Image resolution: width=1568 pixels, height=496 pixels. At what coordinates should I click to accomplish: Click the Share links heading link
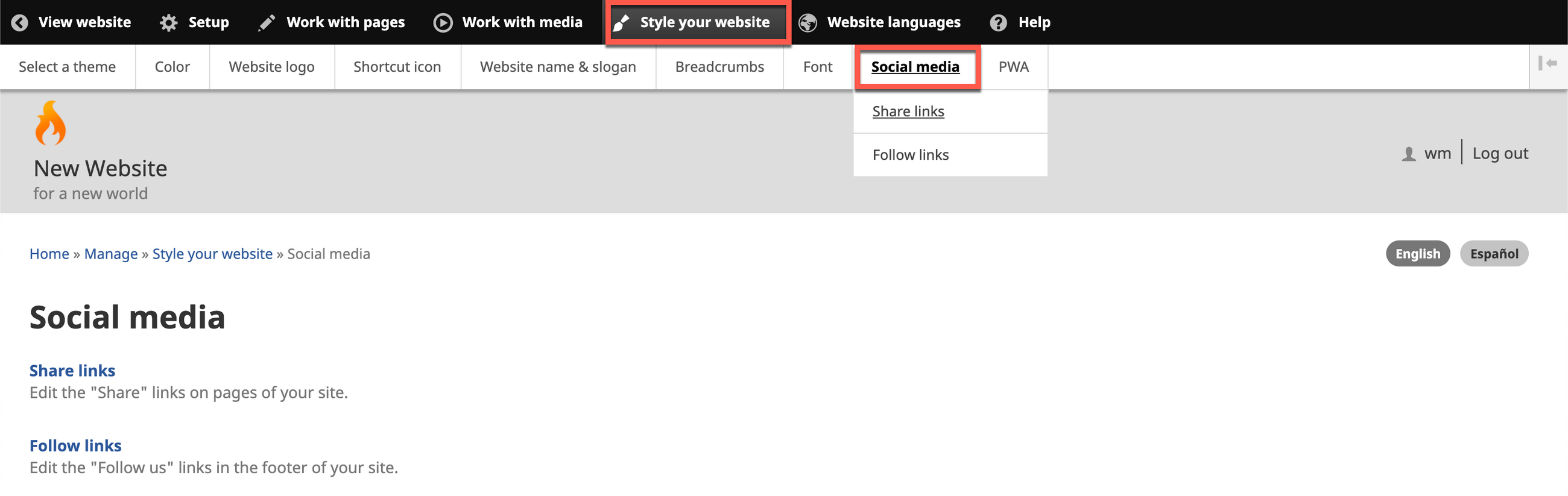point(72,370)
